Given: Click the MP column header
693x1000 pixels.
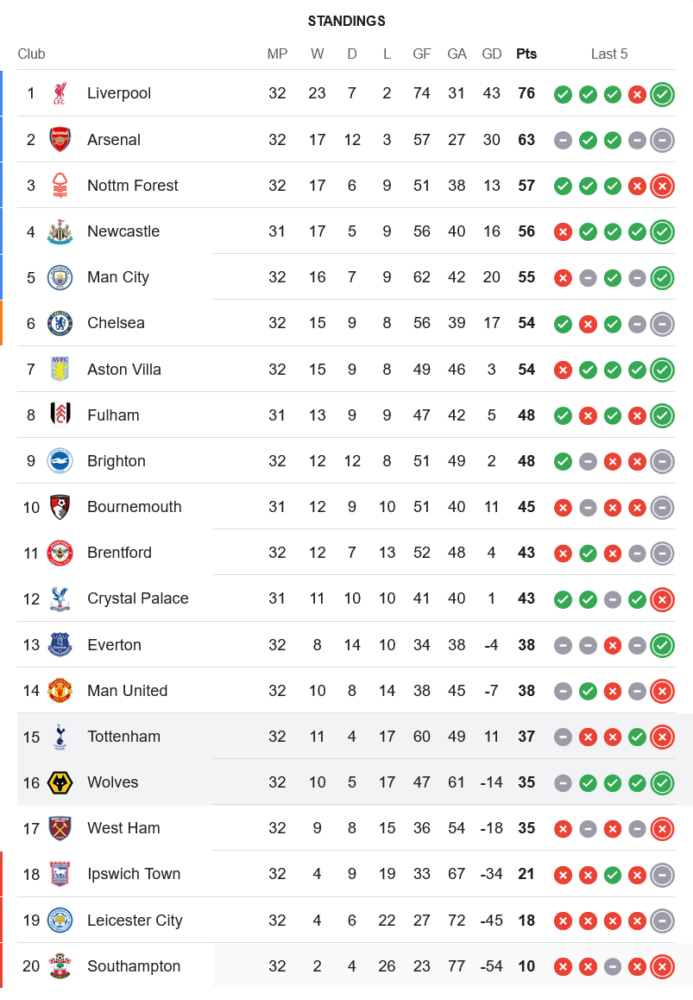Looking at the screenshot, I should (x=277, y=54).
